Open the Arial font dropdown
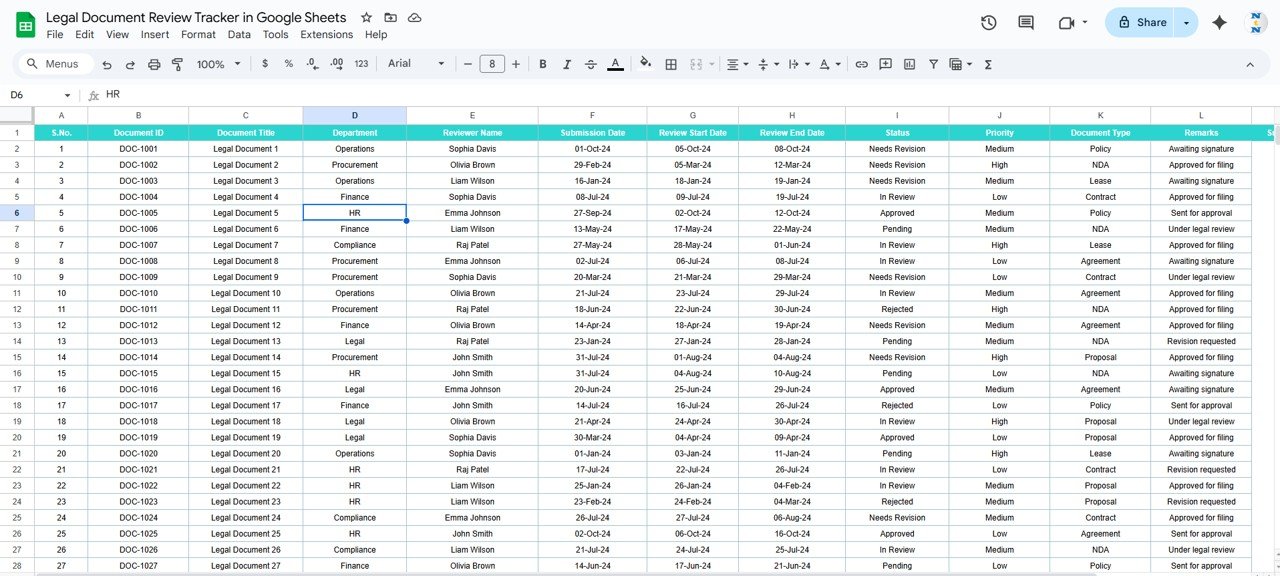This screenshot has height=576, width=1280. (x=416, y=64)
